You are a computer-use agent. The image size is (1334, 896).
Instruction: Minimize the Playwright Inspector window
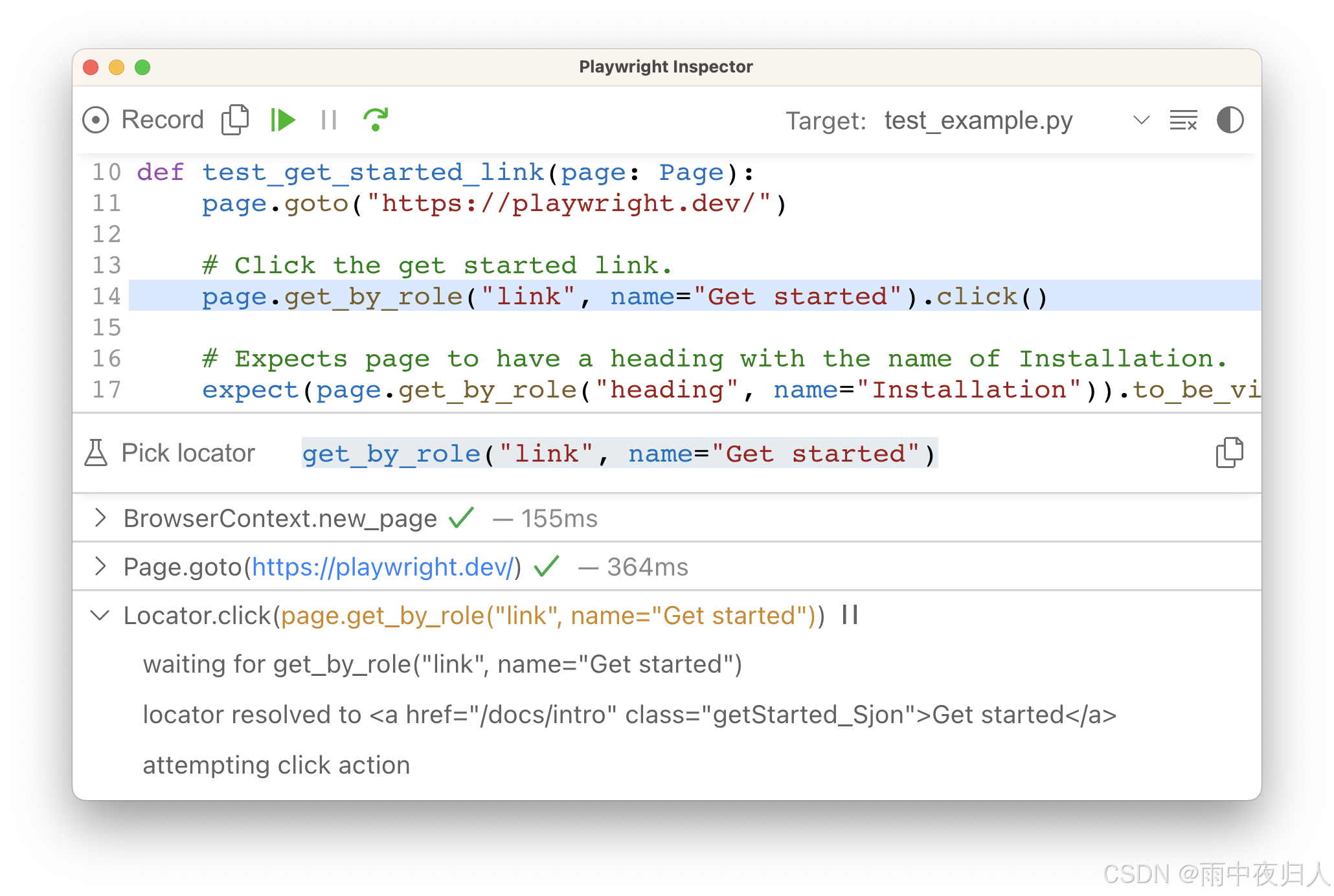pos(117,67)
